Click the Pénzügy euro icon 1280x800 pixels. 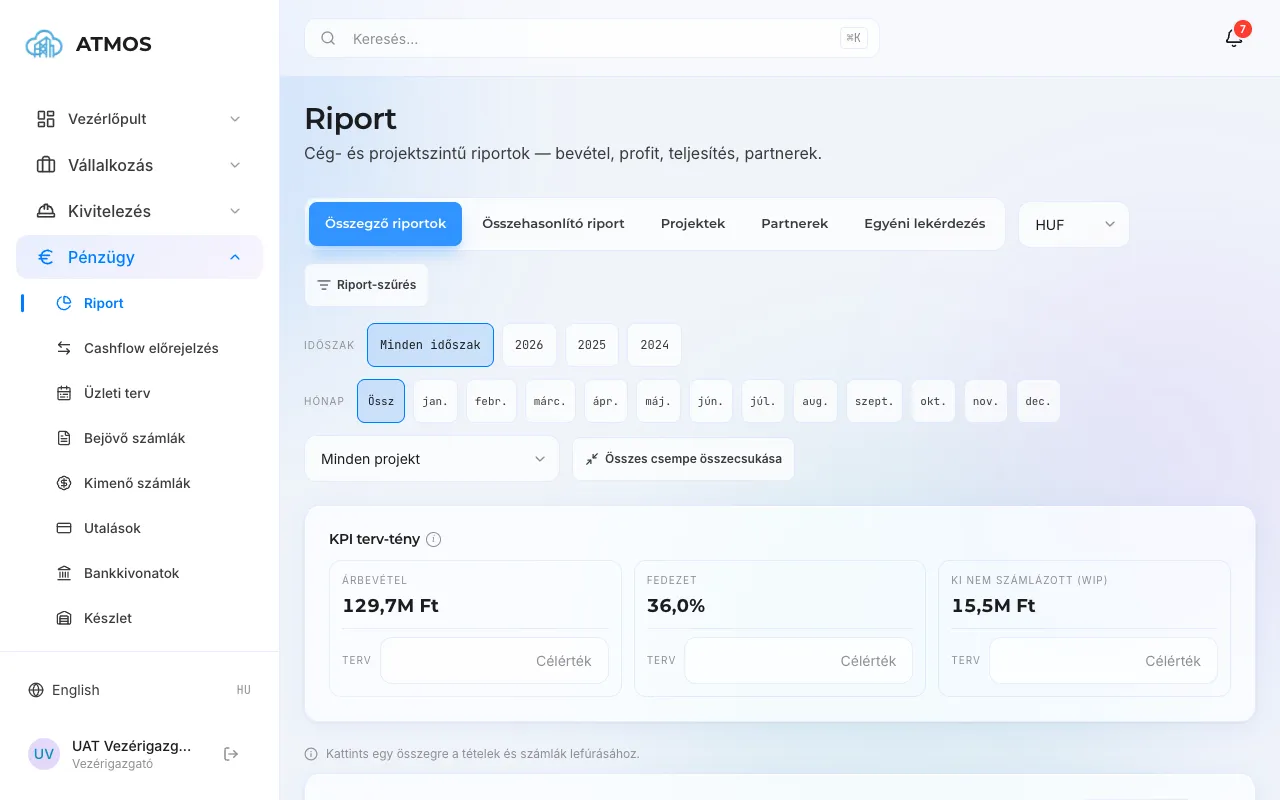(46, 257)
